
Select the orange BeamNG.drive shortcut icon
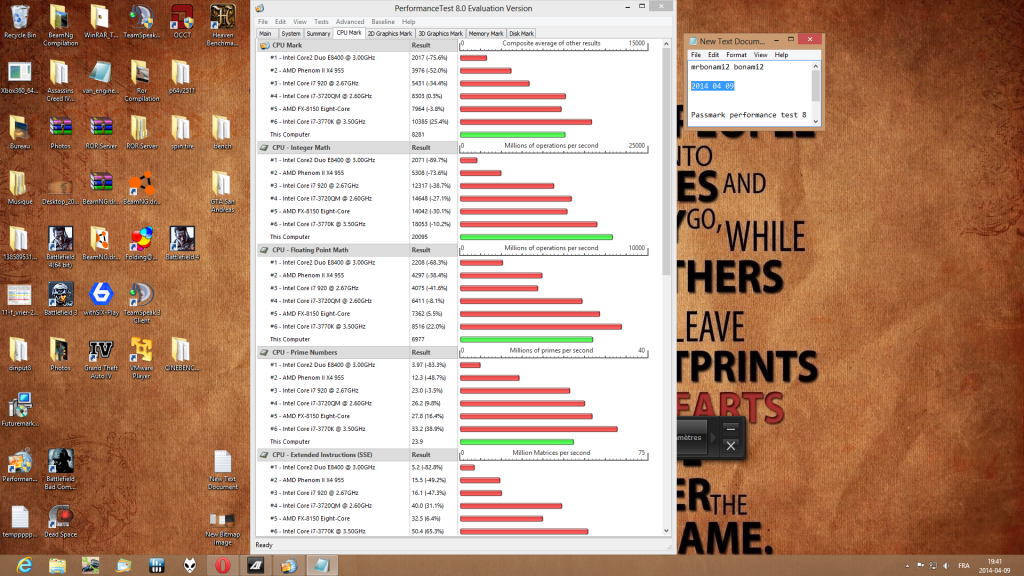141,189
